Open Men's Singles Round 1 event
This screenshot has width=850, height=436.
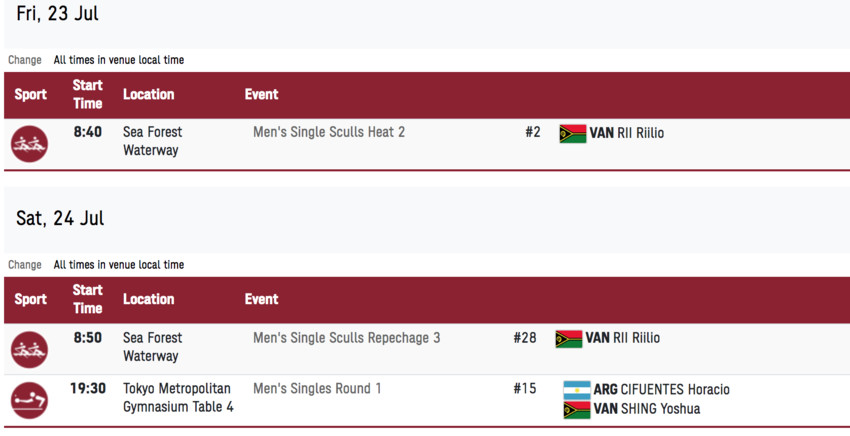(317, 389)
